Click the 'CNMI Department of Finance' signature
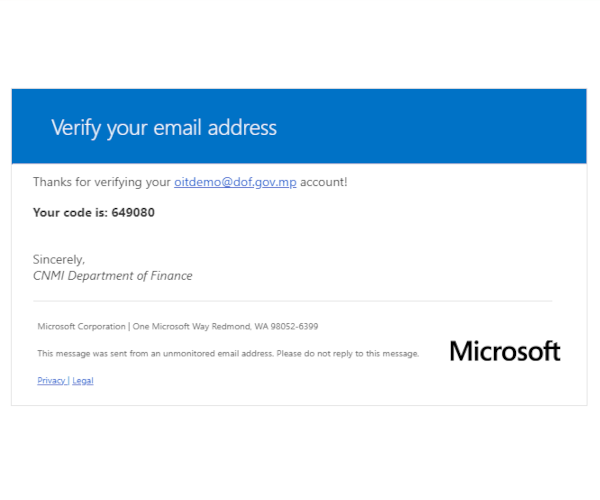Image resolution: width=600 pixels, height=500 pixels. click(x=112, y=276)
